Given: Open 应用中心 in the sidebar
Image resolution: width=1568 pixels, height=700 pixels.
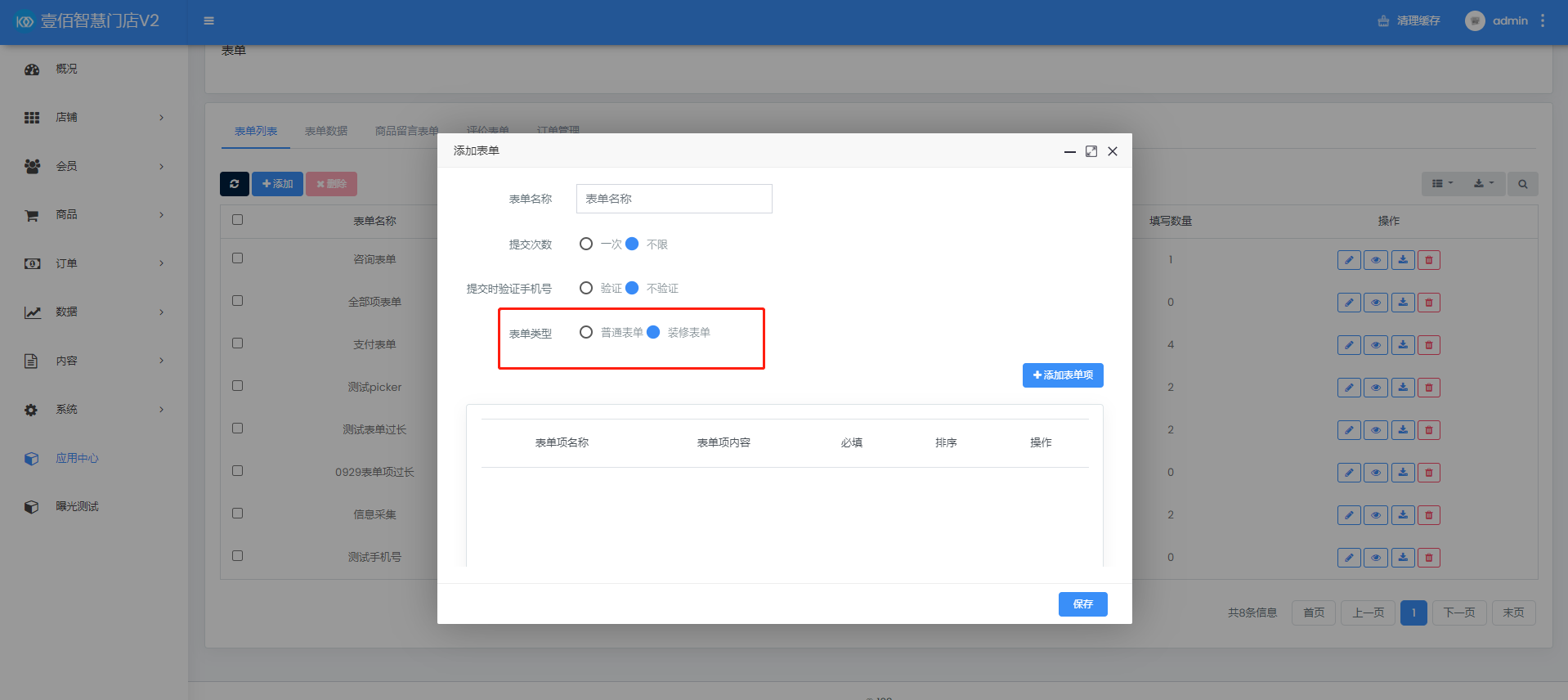Looking at the screenshot, I should 77,458.
